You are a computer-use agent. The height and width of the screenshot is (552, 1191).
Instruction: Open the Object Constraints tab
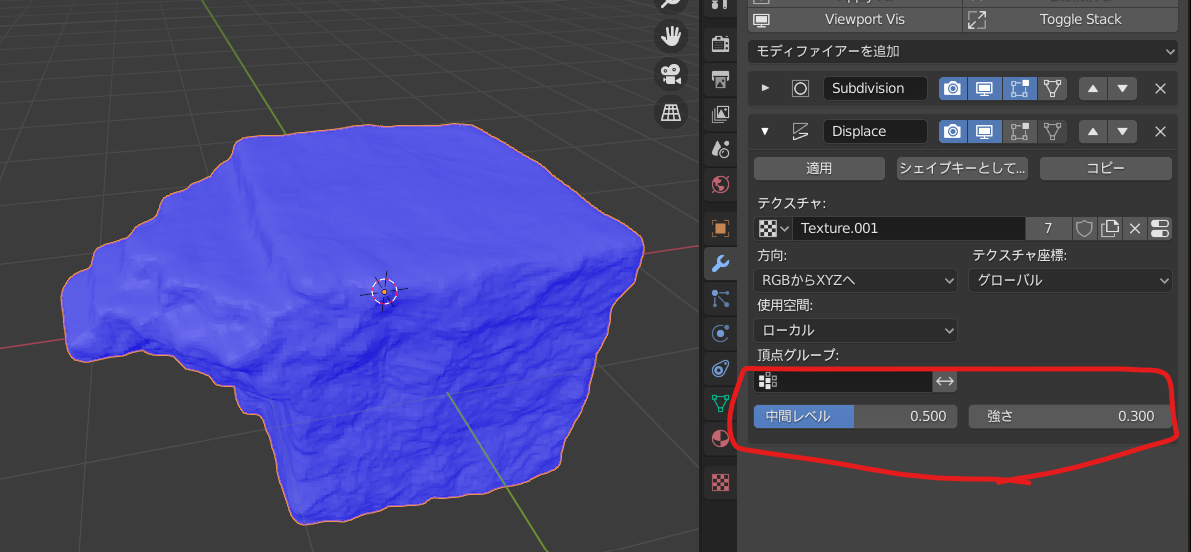(719, 368)
